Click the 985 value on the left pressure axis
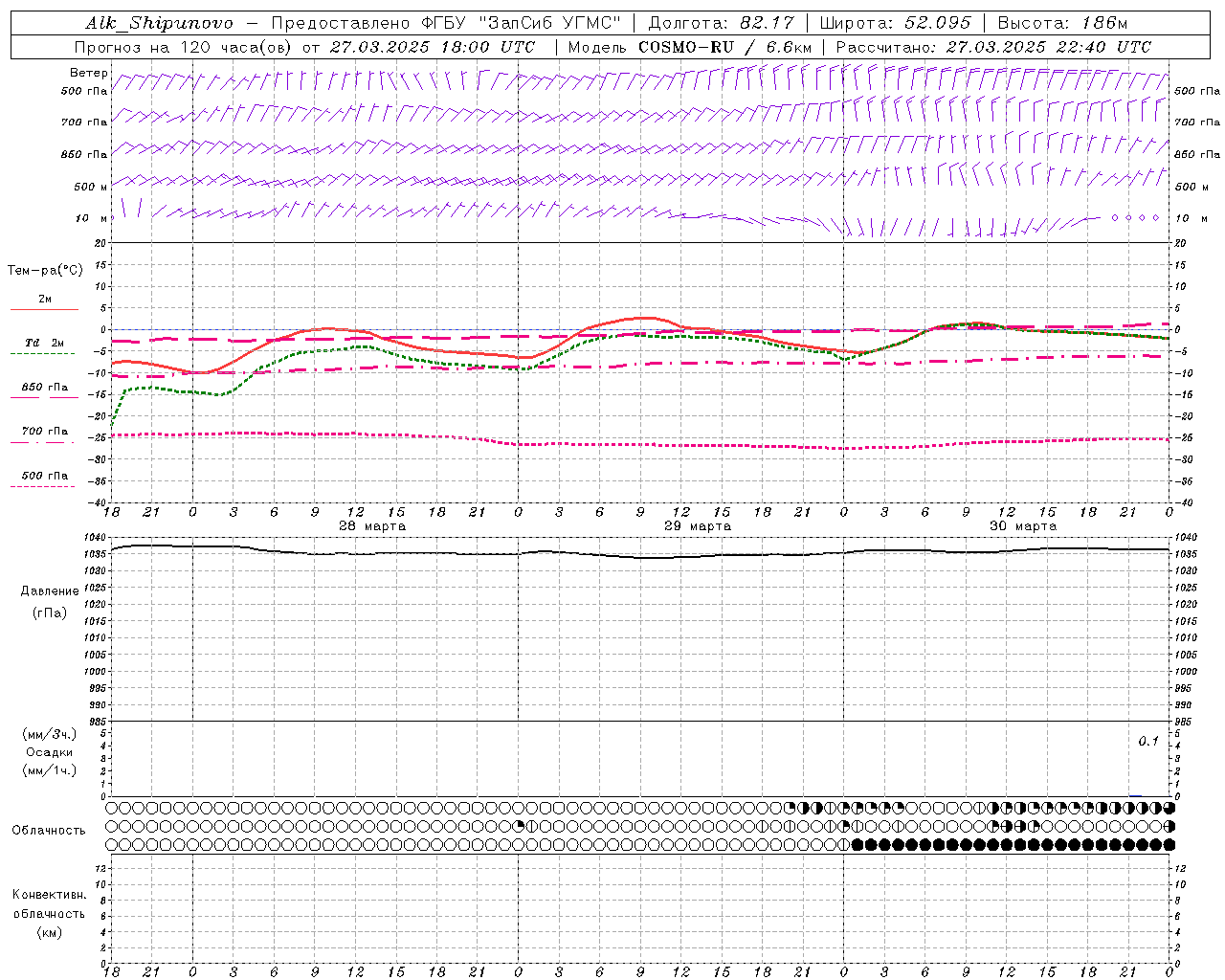This screenshot has width=1225, height=980. (x=96, y=722)
